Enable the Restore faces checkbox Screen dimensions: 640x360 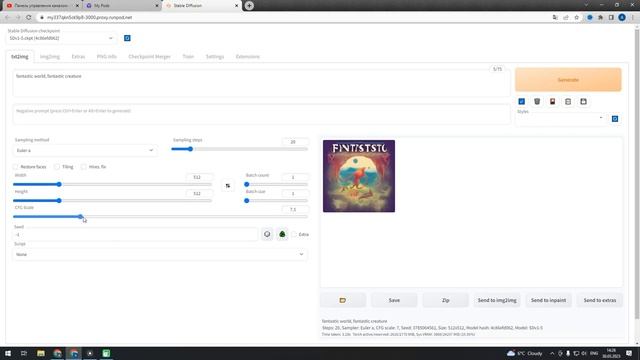point(16,167)
